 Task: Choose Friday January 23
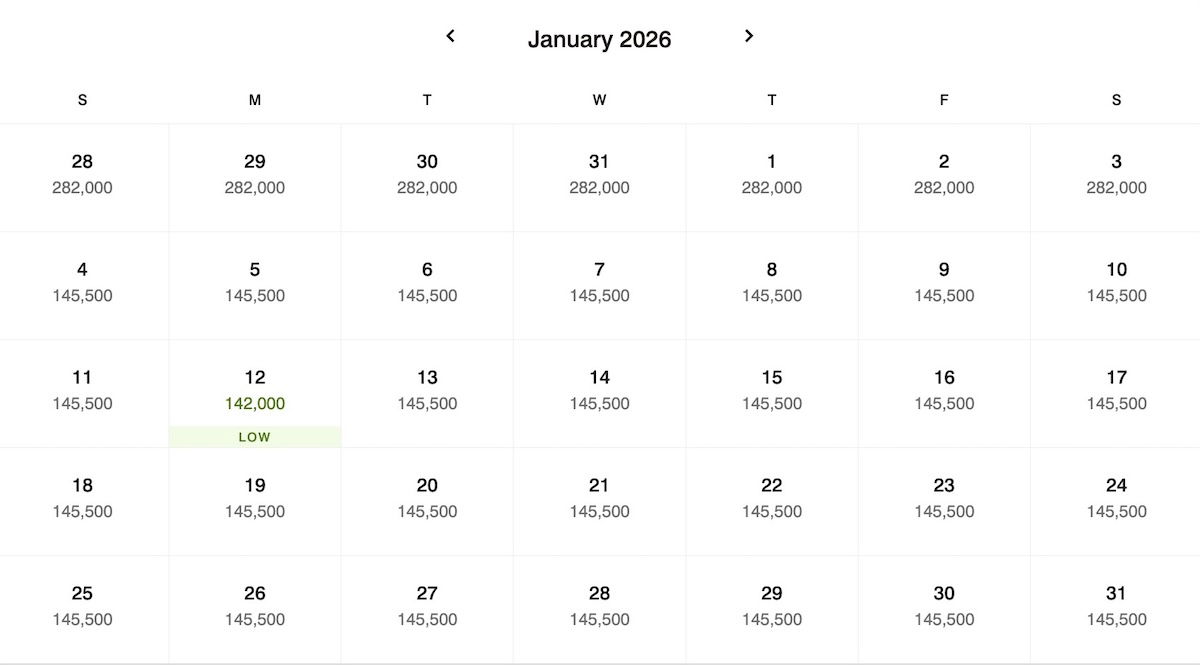point(944,498)
